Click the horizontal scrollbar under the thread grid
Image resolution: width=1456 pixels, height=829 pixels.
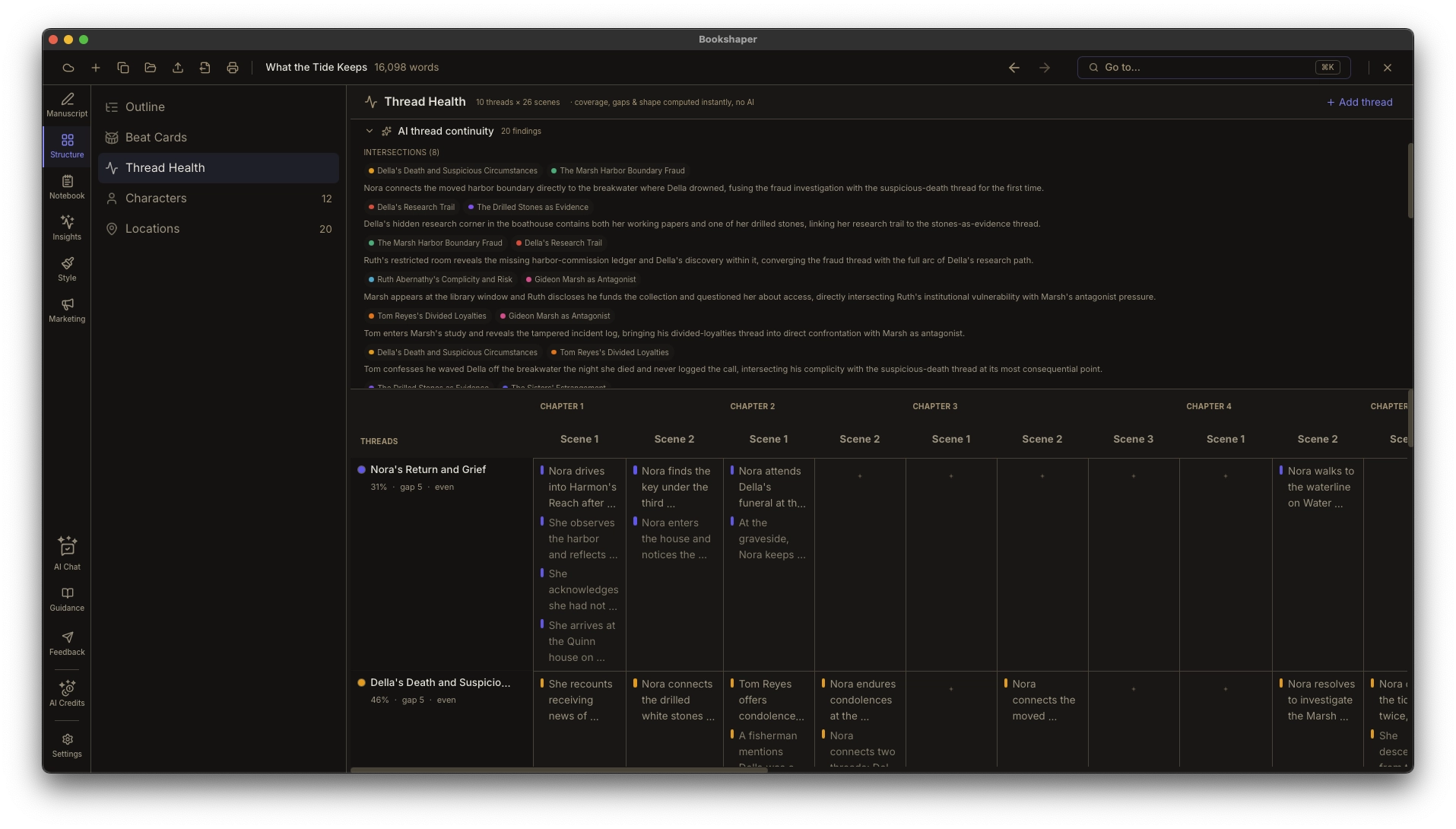(x=559, y=770)
